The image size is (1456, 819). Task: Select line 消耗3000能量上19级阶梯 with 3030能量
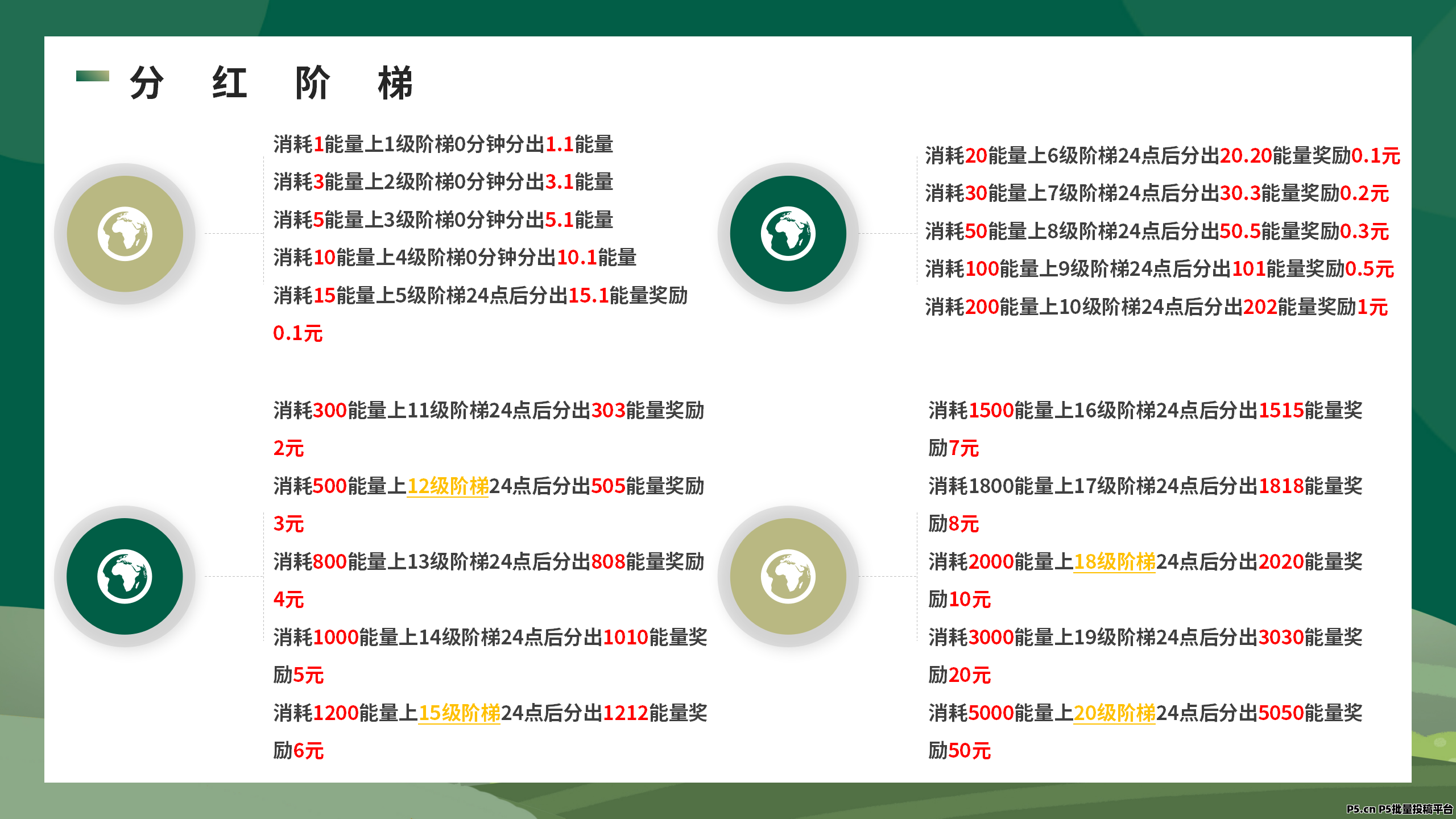[1145, 638]
